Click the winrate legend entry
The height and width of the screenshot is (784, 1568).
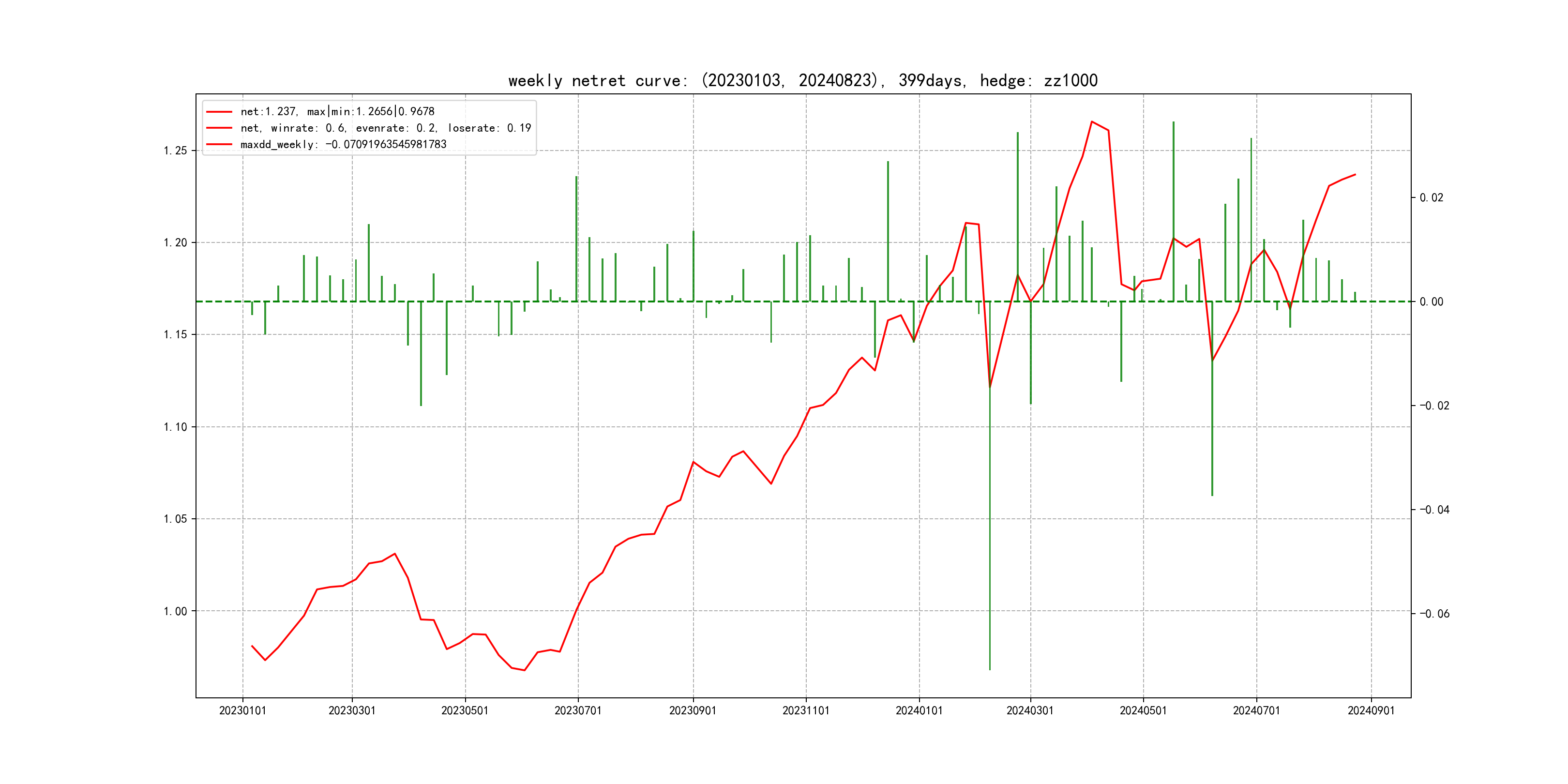click(x=385, y=128)
